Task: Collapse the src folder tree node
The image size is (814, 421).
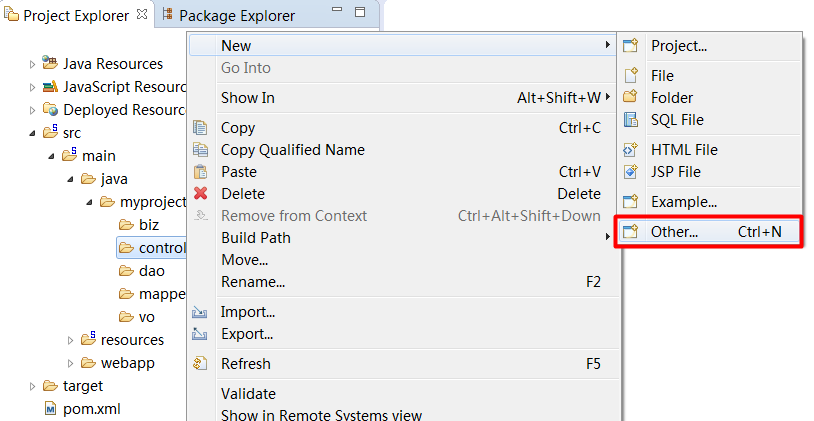Action: click(x=32, y=132)
